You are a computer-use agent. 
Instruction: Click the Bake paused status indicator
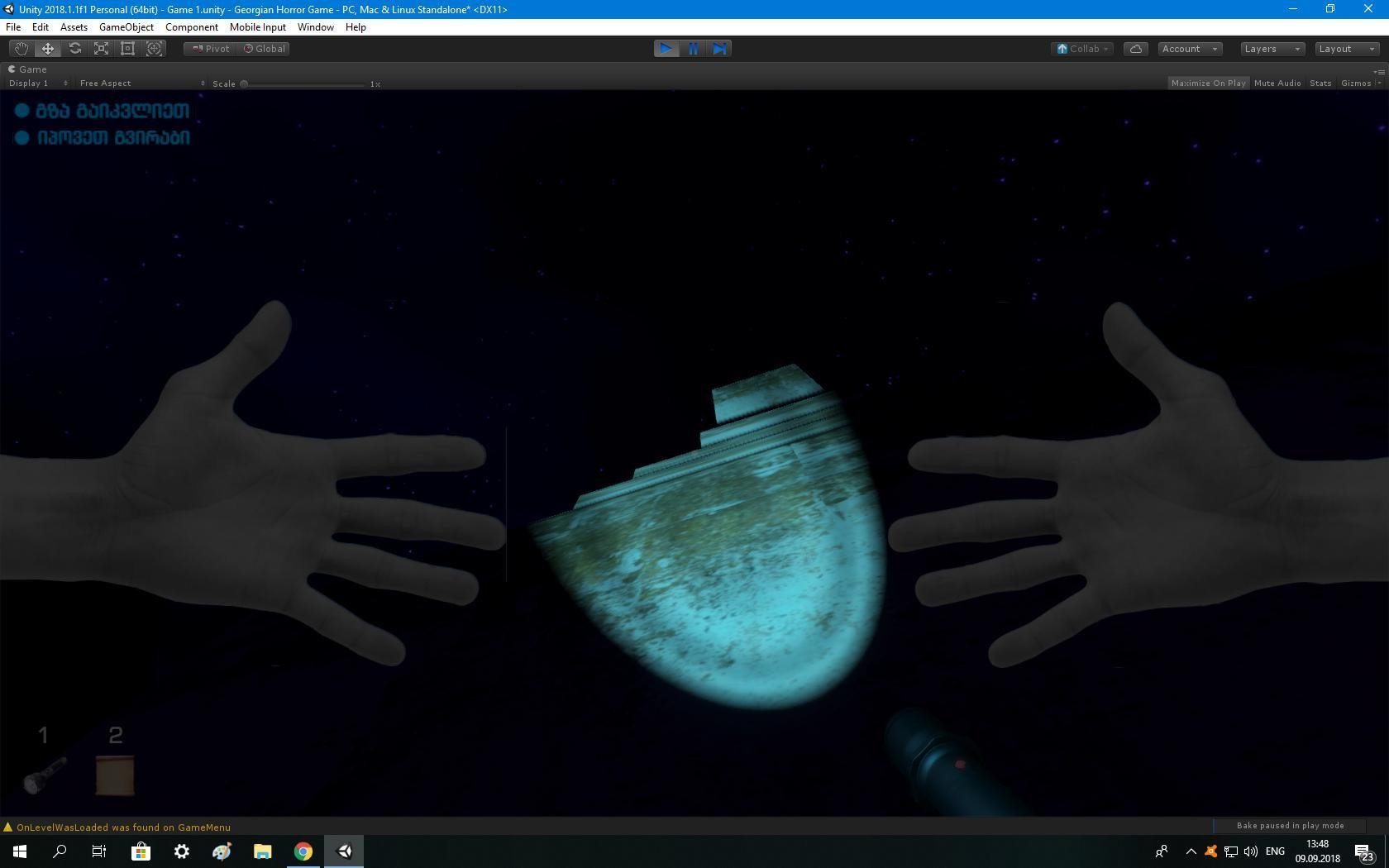click(x=1290, y=826)
